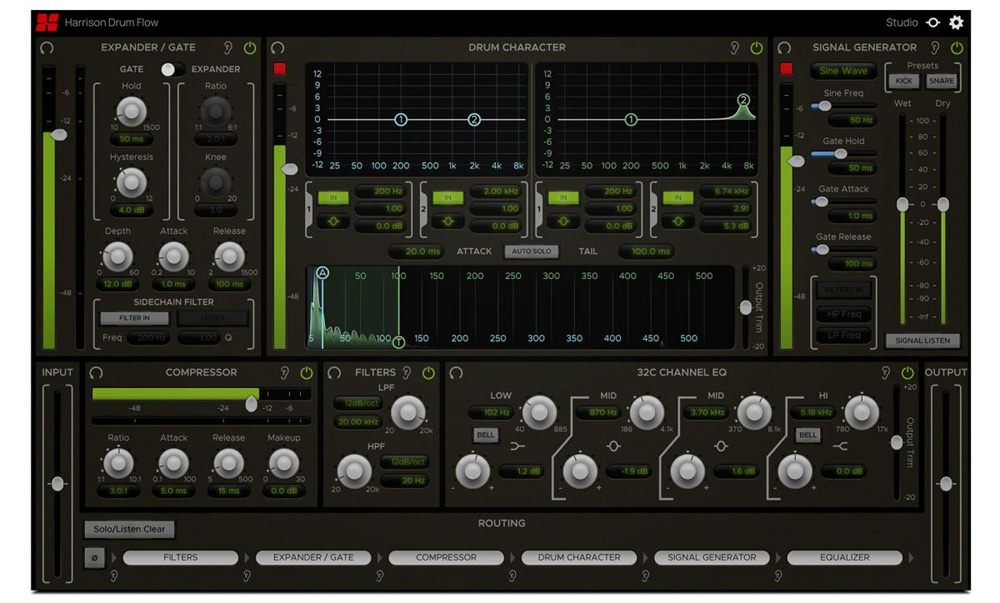Select the Expander / Gate routing block
The width and height of the screenshot is (1000, 603).
pos(314,557)
